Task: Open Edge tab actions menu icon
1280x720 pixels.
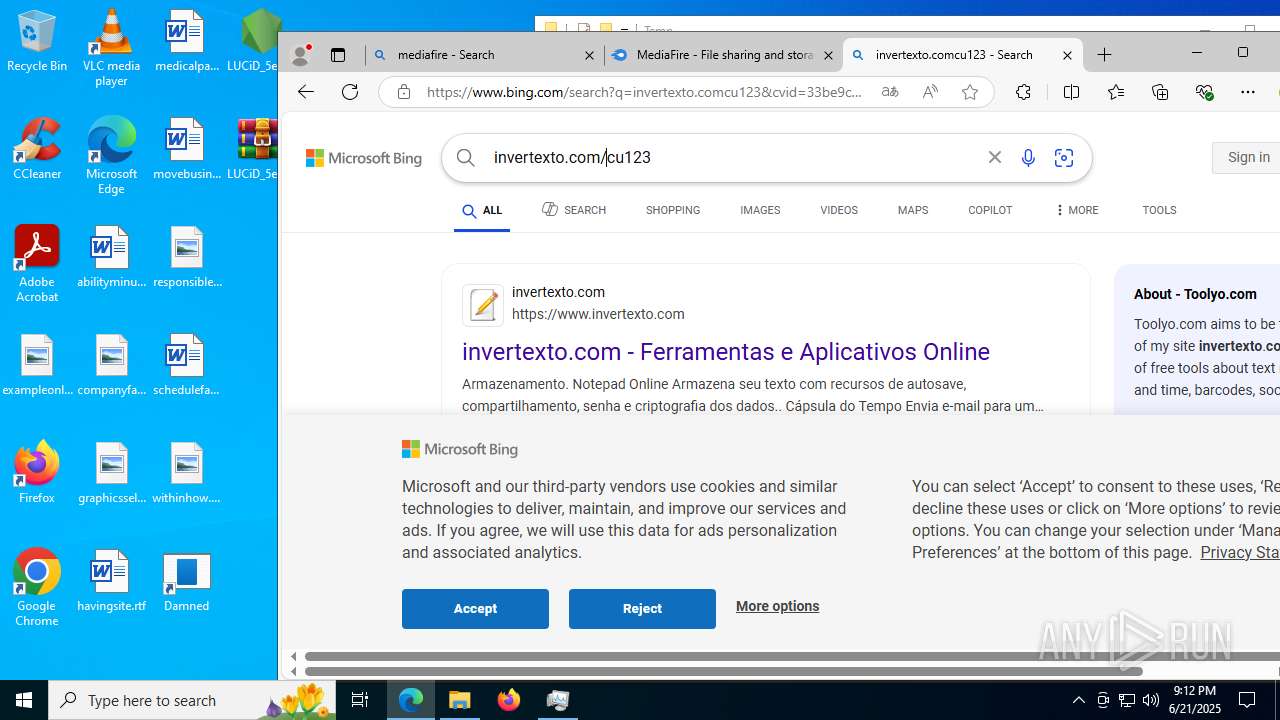Action: click(x=338, y=55)
